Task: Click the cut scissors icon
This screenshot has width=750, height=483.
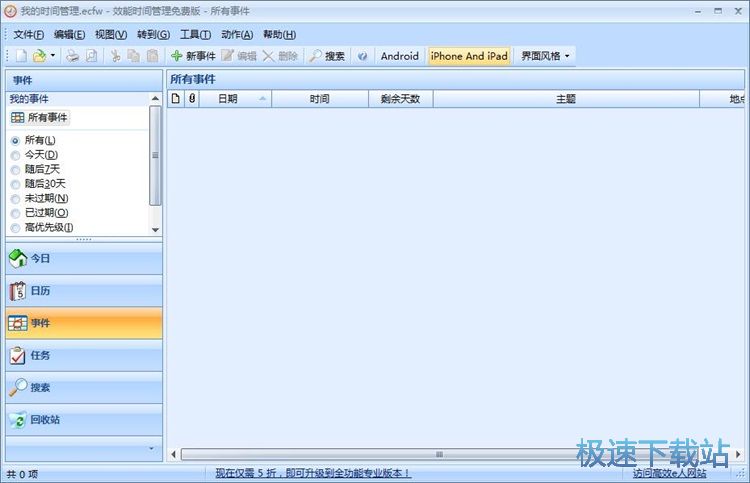Action: (x=115, y=56)
